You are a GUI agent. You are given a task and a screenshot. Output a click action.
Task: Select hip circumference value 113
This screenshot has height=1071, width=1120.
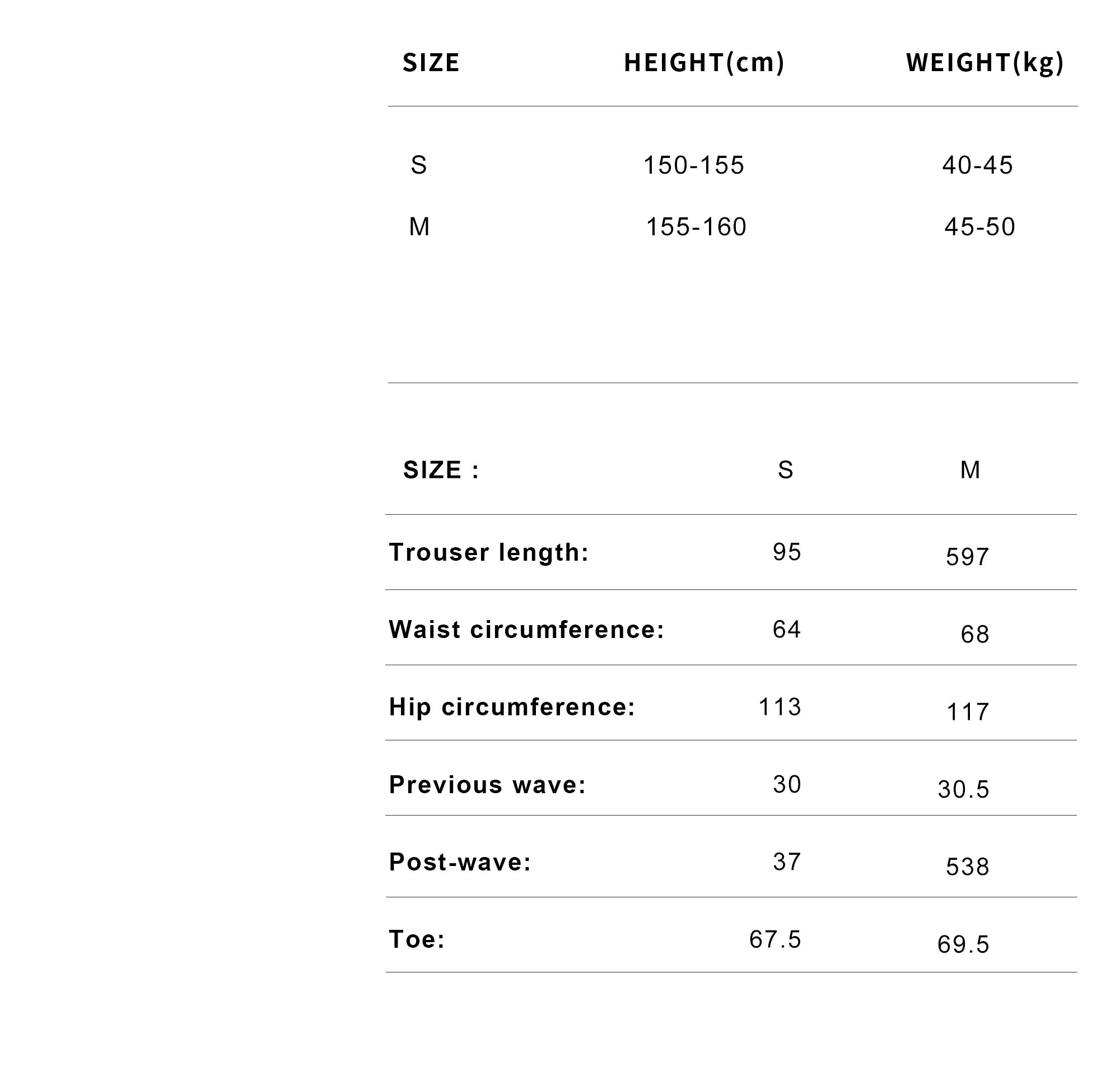point(780,707)
